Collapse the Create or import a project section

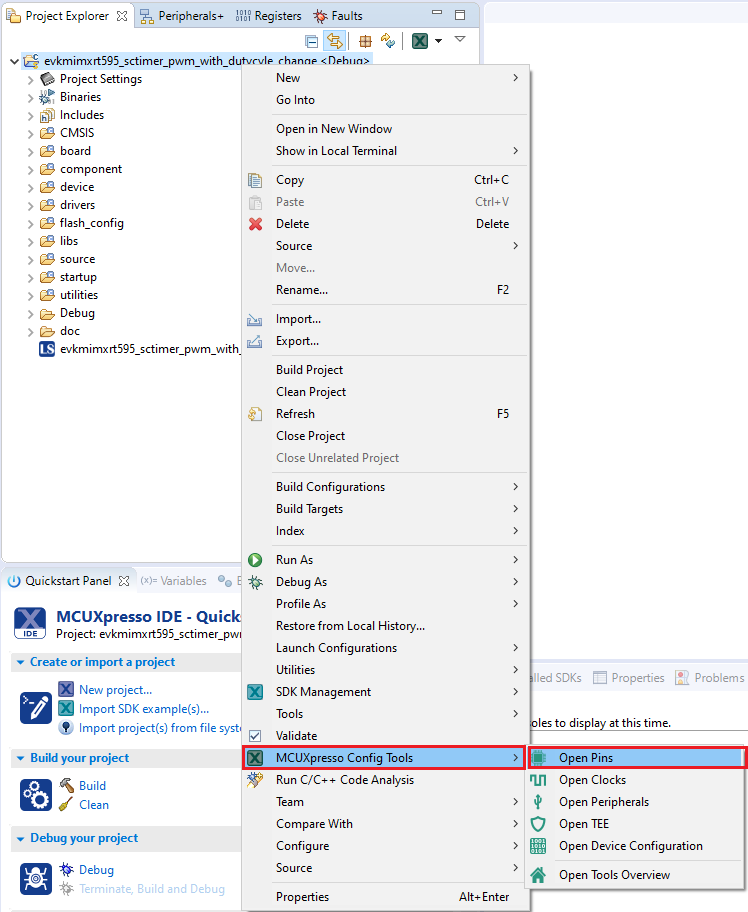point(21,662)
